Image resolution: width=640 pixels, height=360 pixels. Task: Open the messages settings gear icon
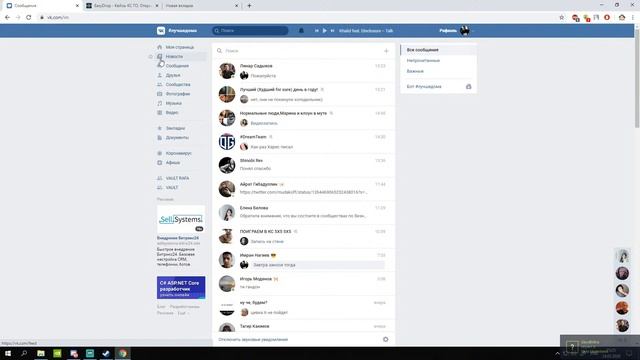click(x=386, y=340)
